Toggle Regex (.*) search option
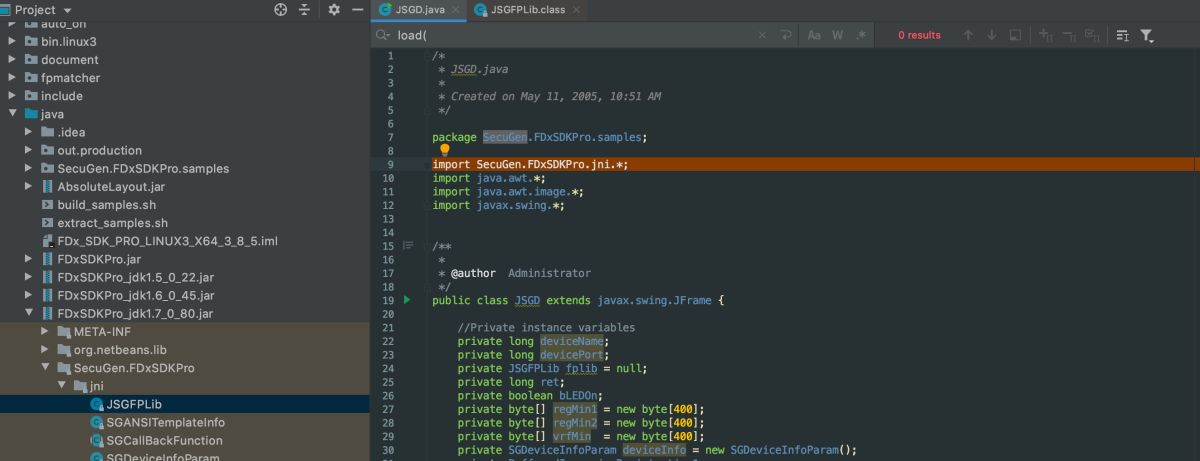 tap(862, 35)
